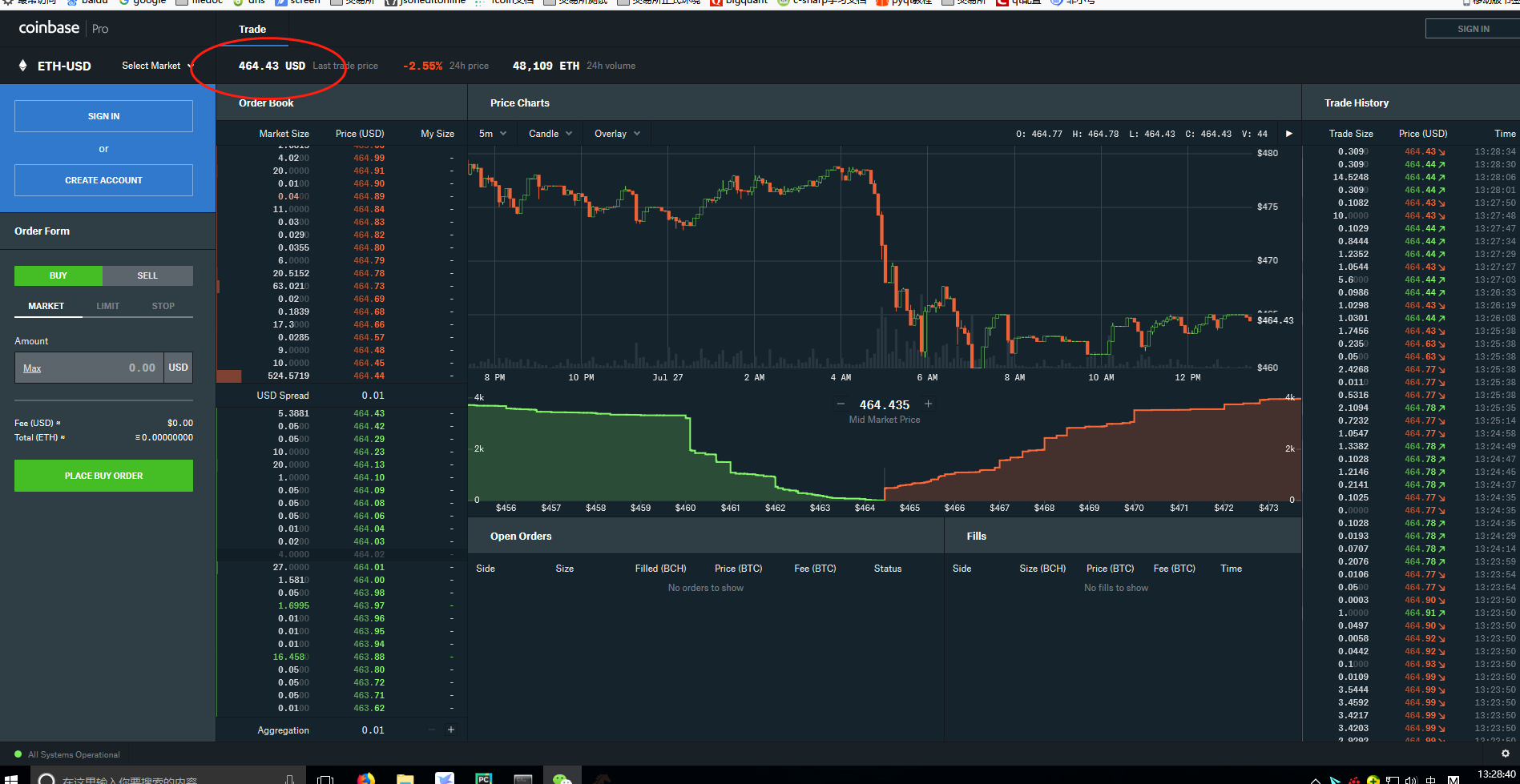Click SIGN IN button in top header
1520x784 pixels.
coord(1473,29)
